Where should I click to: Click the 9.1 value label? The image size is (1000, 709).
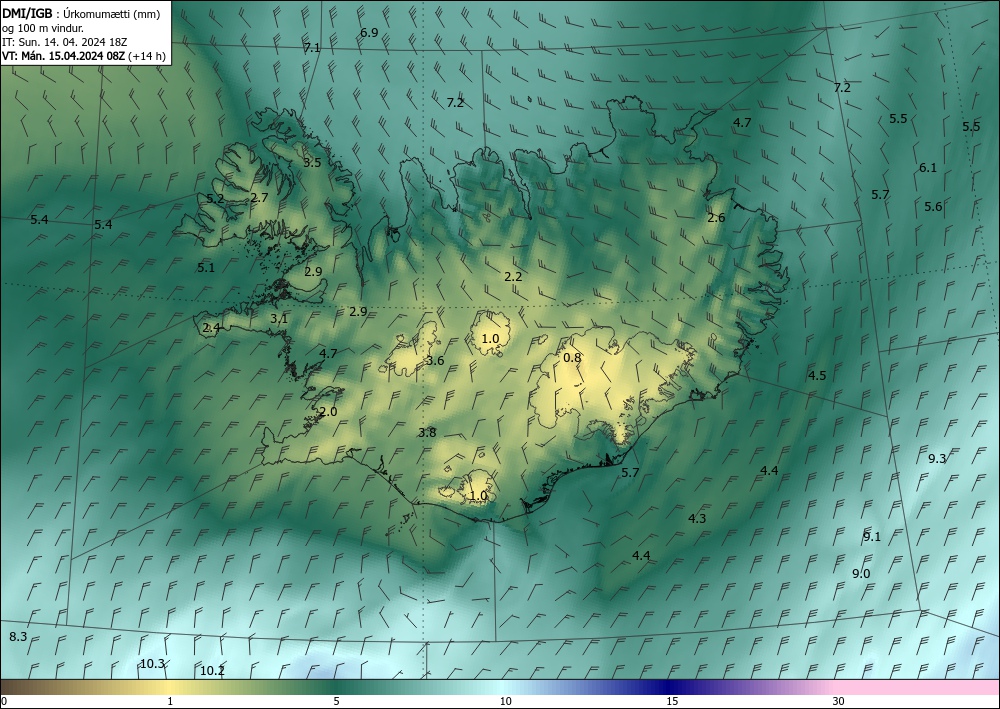click(x=872, y=537)
